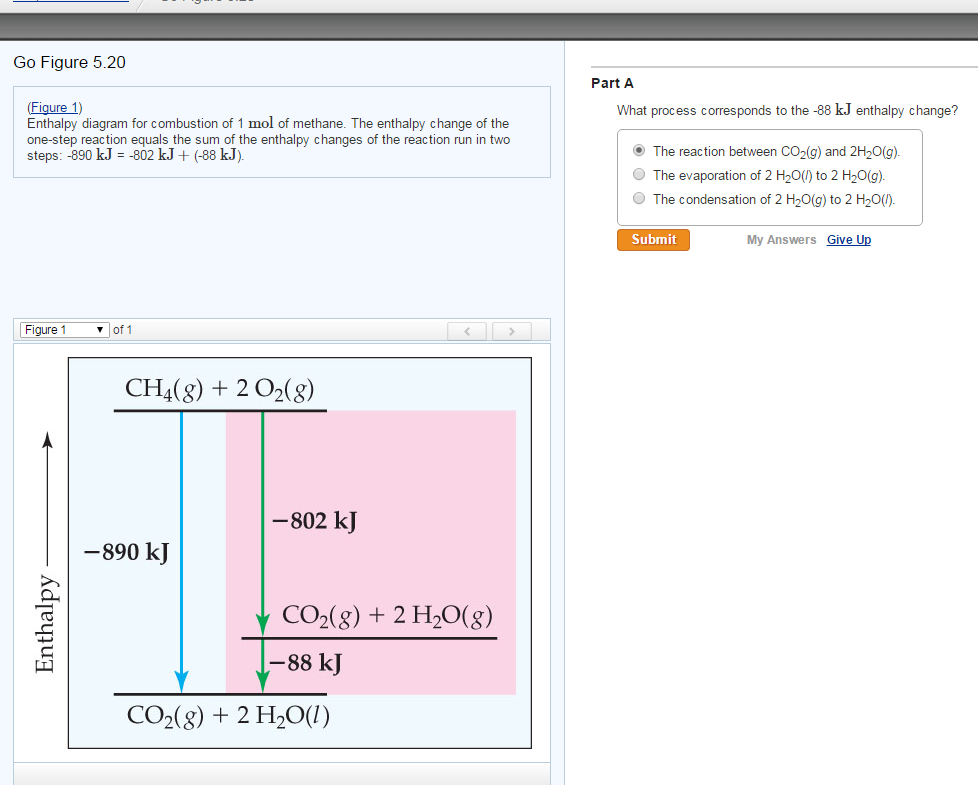Click the previous figure chevron icon
The height and width of the screenshot is (785, 978).
(x=467, y=330)
